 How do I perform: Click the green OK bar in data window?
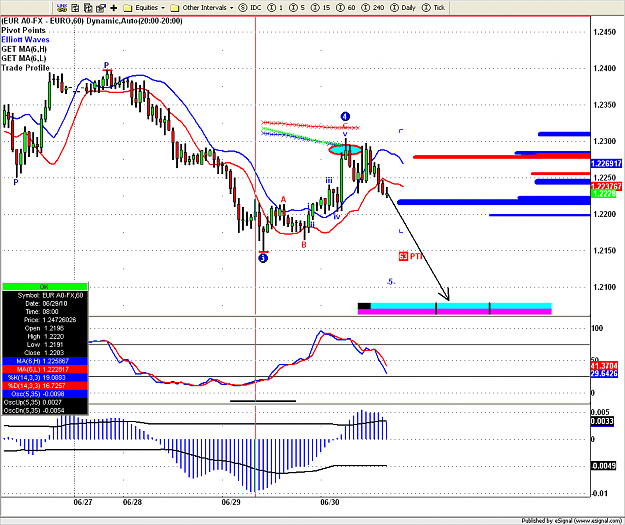coord(45,287)
